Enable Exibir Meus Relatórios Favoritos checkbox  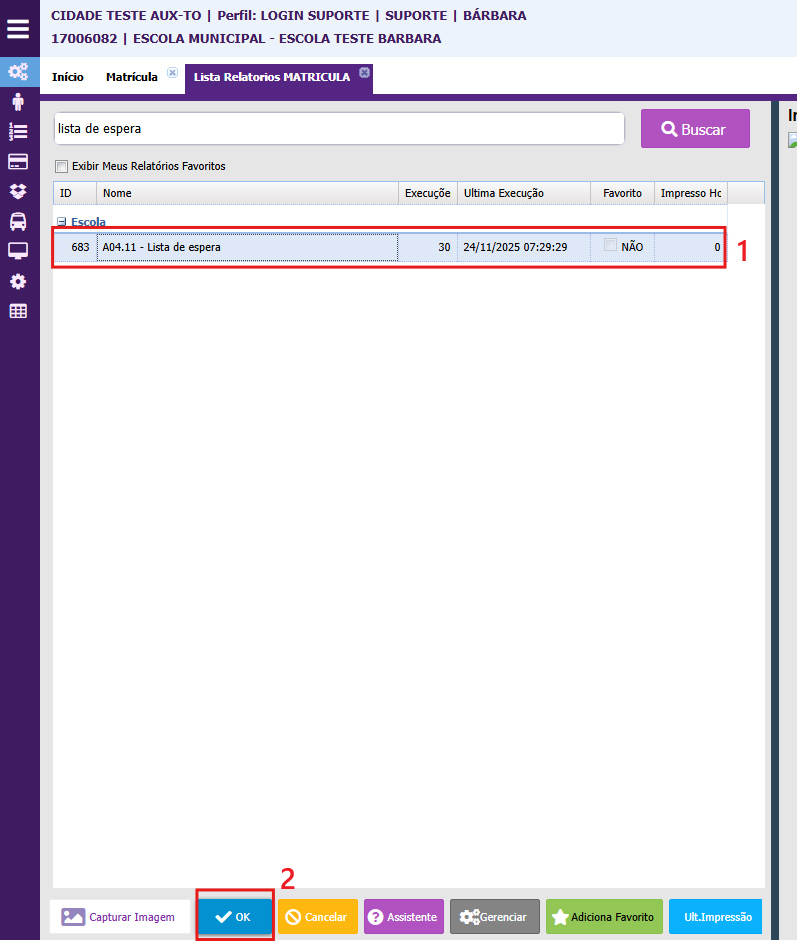tap(62, 167)
